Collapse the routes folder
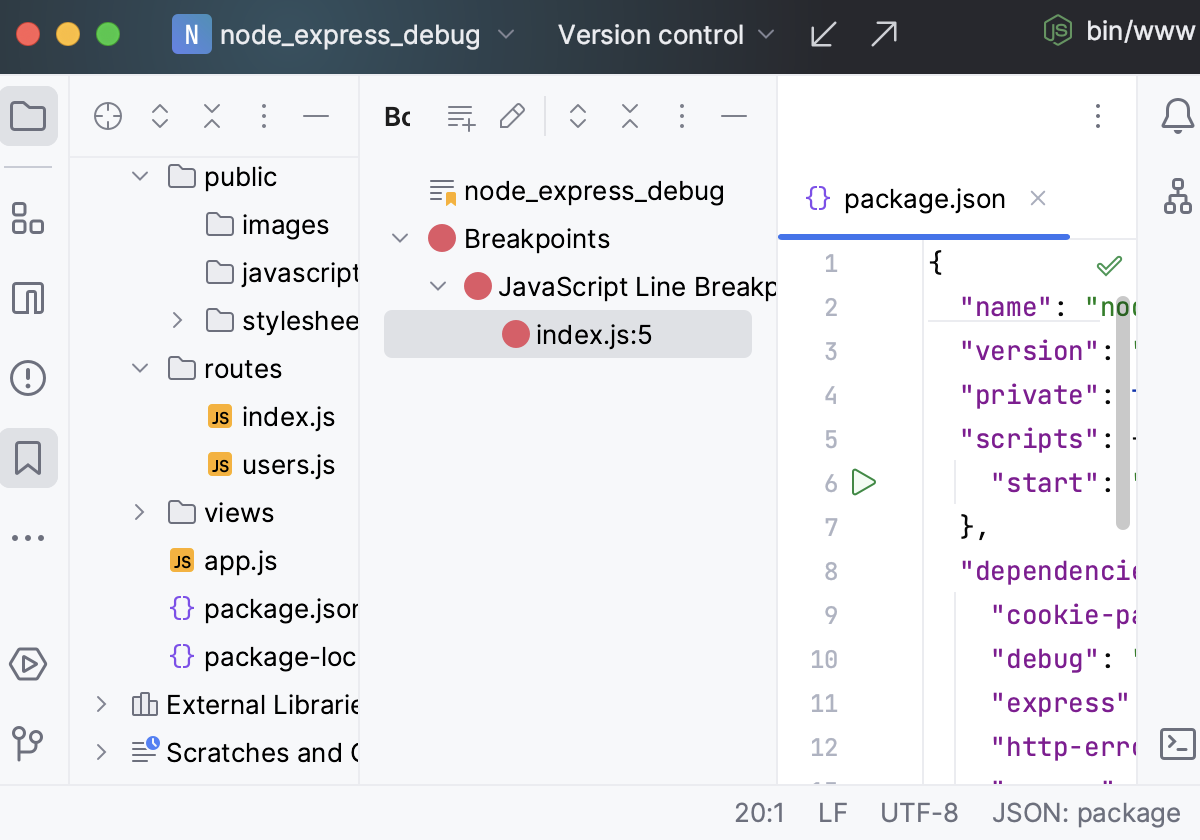 tap(140, 369)
